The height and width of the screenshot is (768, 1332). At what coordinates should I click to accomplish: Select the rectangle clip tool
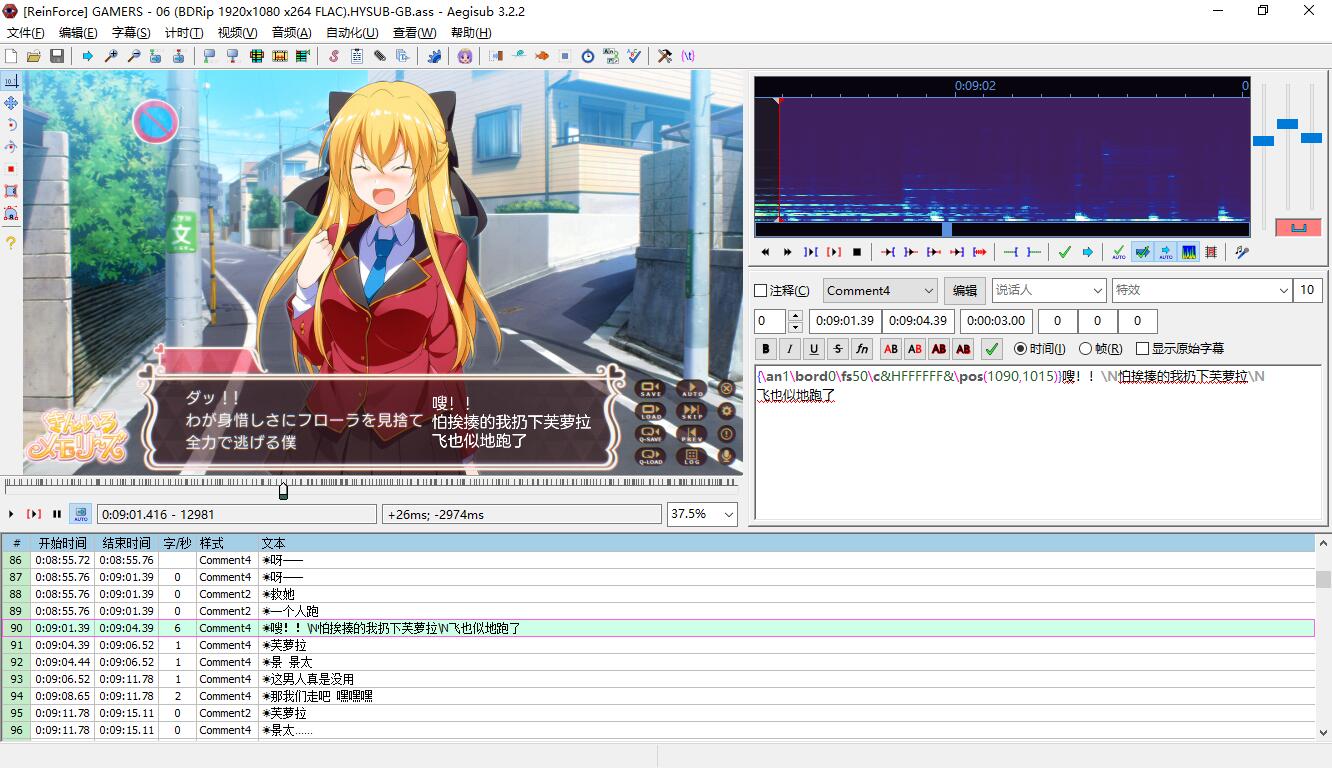pyautogui.click(x=11, y=191)
